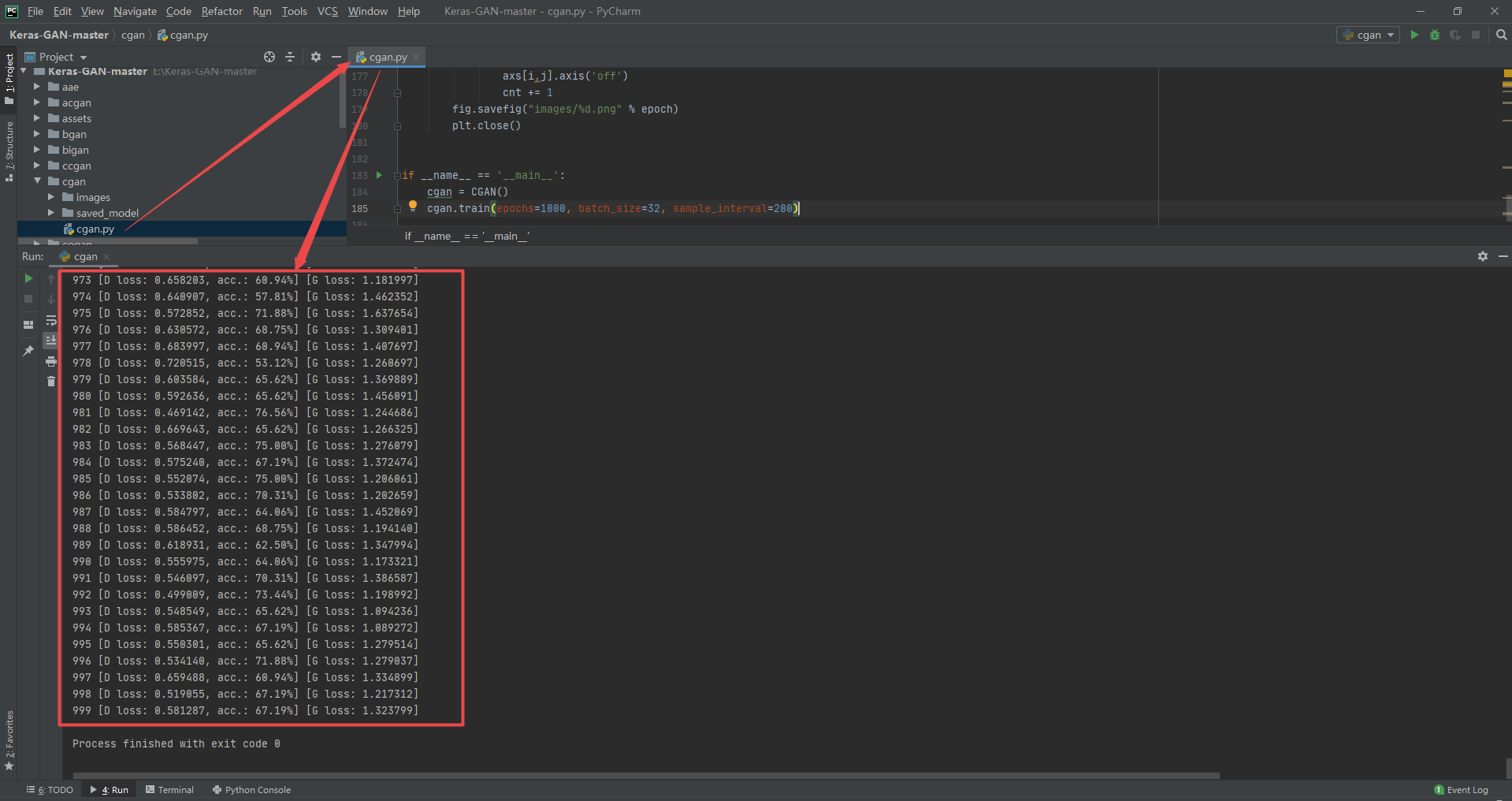Restore layout in Run panel
Image resolution: width=1512 pixels, height=801 pixels.
(28, 325)
